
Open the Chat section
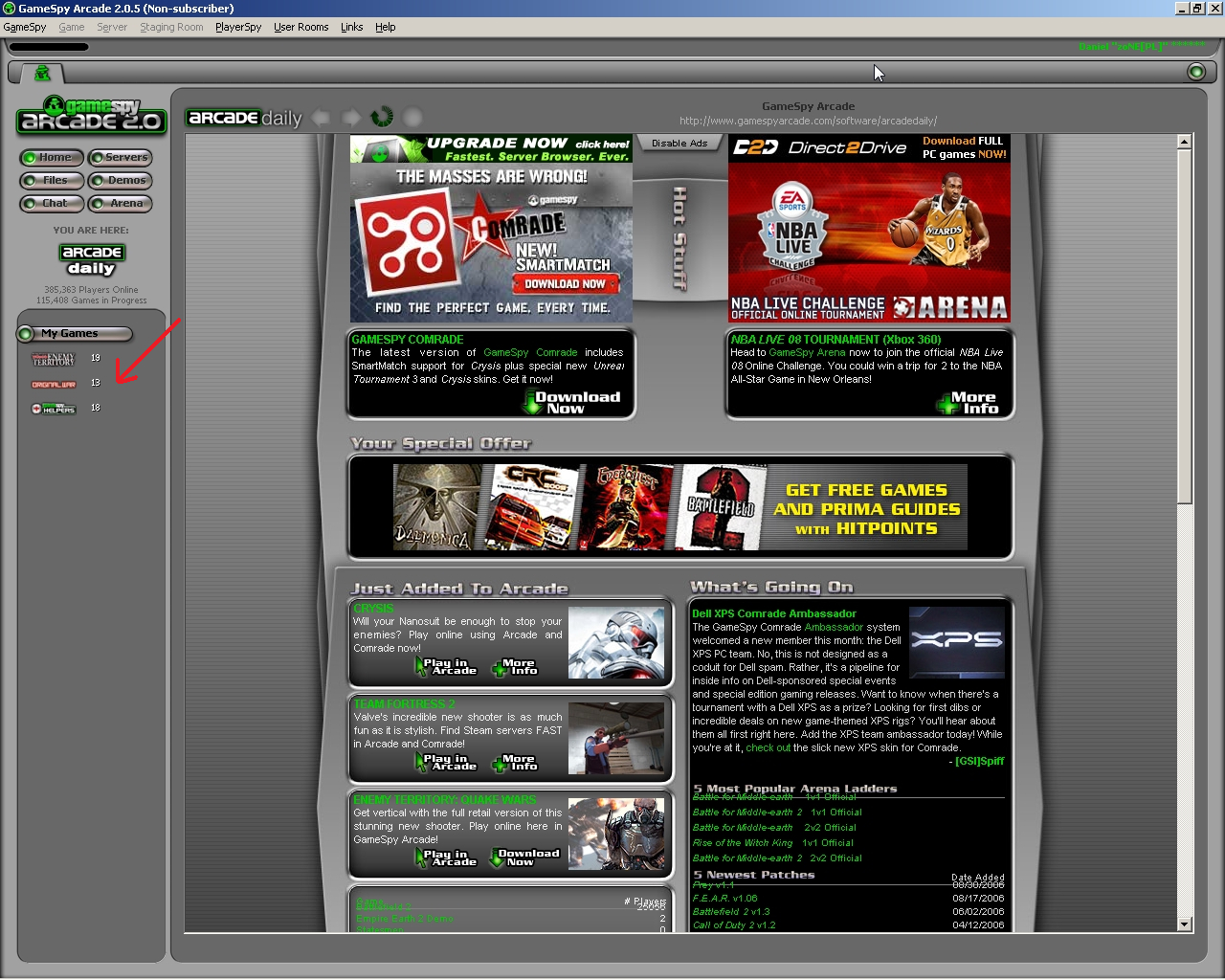tap(52, 204)
